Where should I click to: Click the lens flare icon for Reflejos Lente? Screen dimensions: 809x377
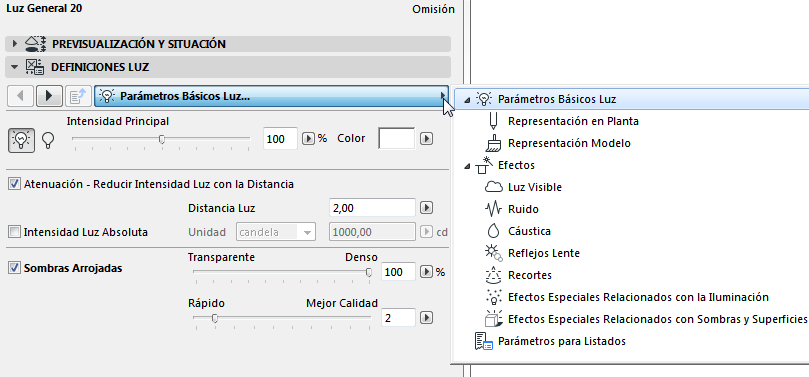tap(494, 253)
